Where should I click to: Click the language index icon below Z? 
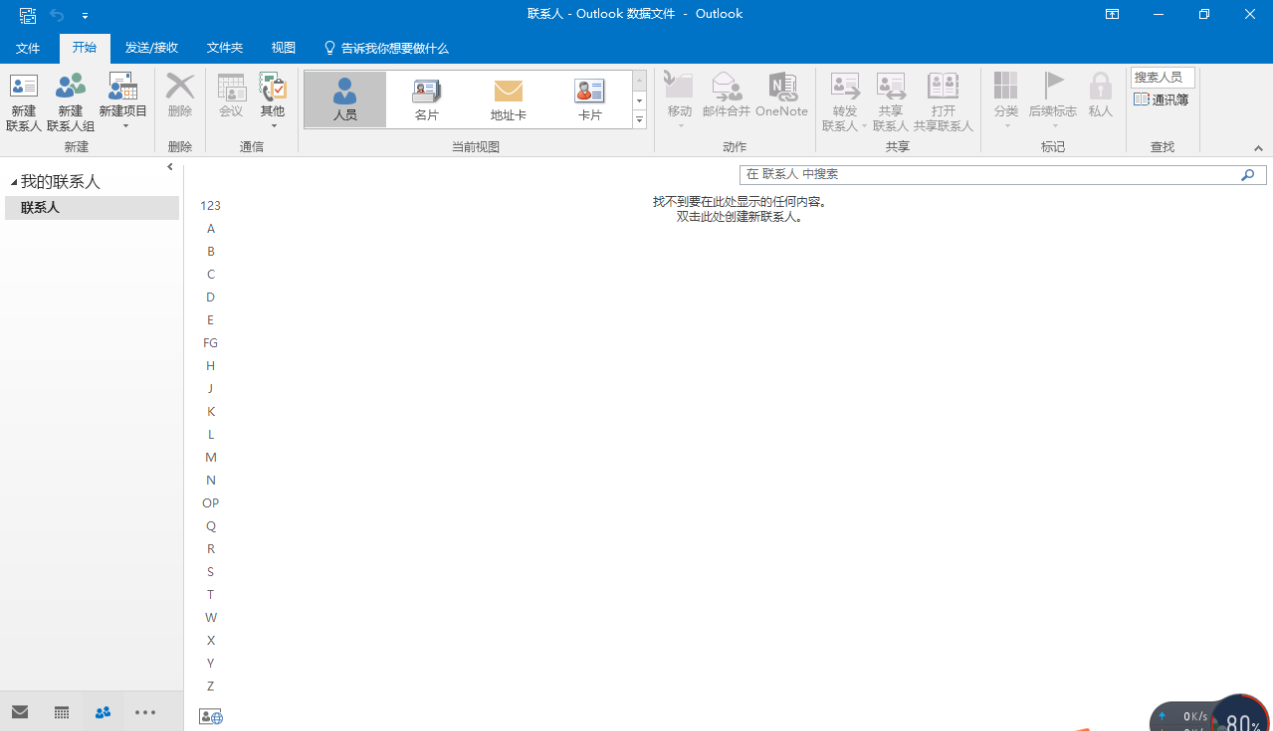click(x=210, y=717)
